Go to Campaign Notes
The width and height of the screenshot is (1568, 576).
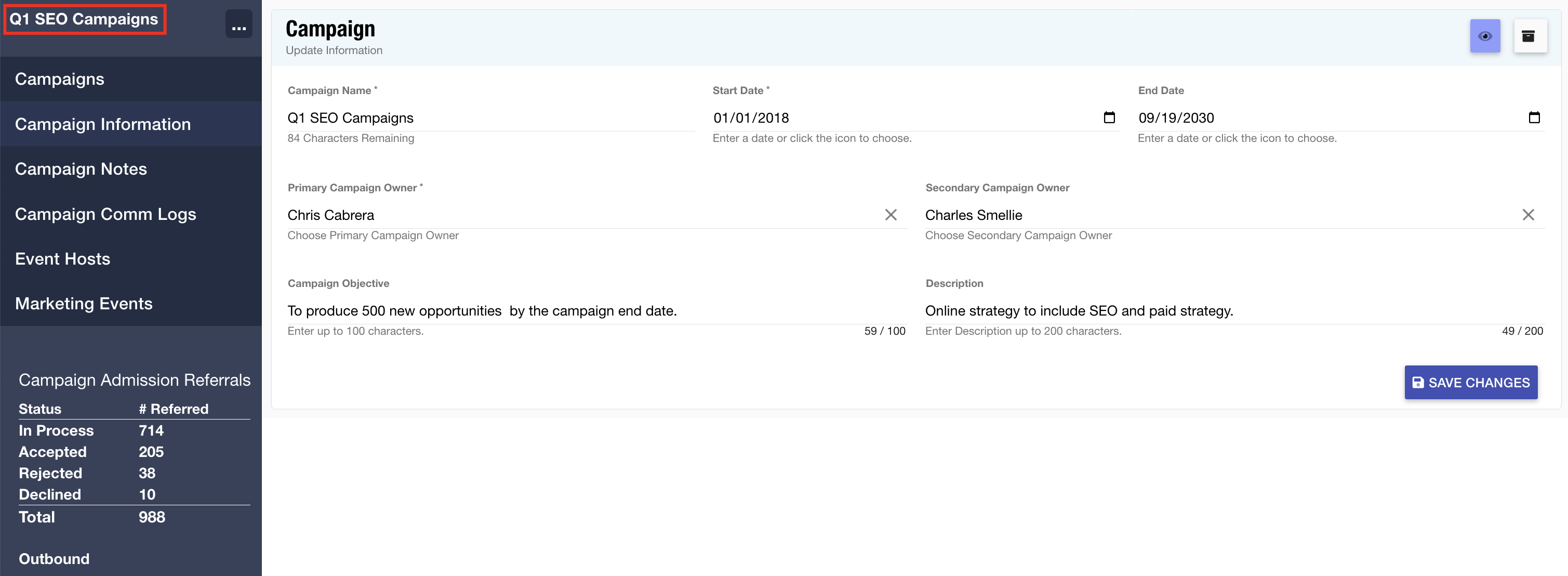pyautogui.click(x=81, y=169)
